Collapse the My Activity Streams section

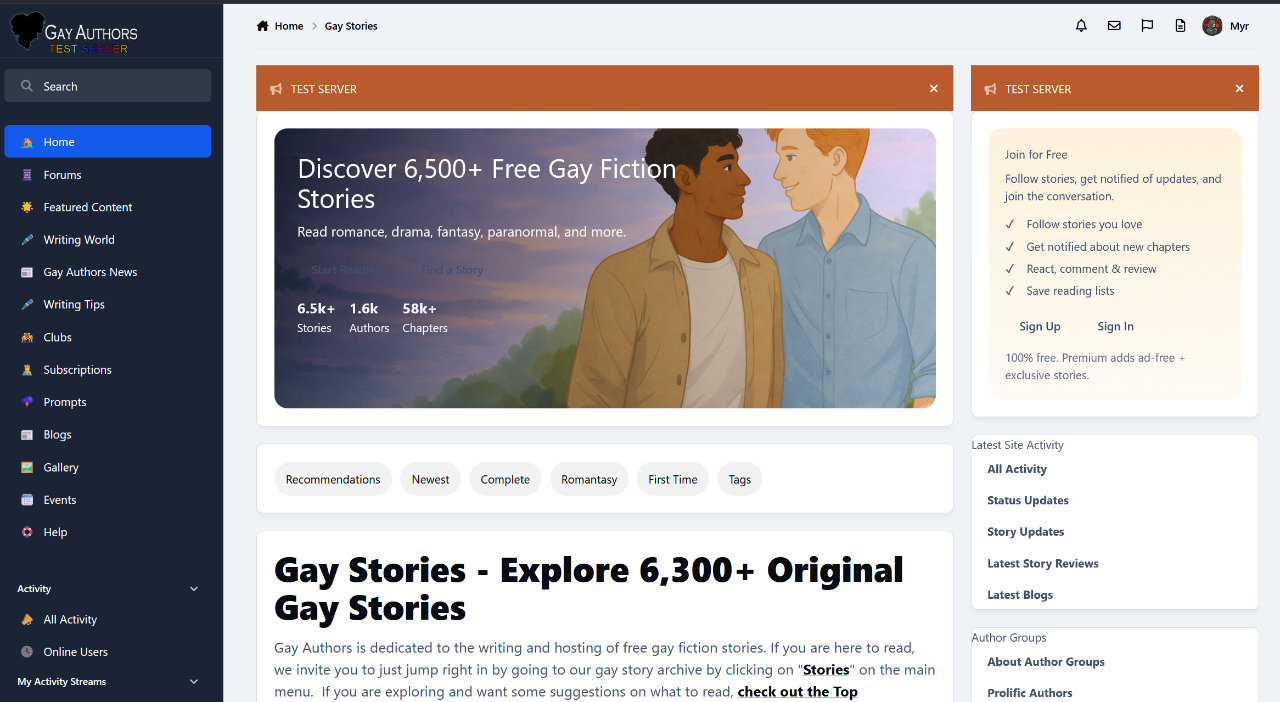pyautogui.click(x=194, y=682)
